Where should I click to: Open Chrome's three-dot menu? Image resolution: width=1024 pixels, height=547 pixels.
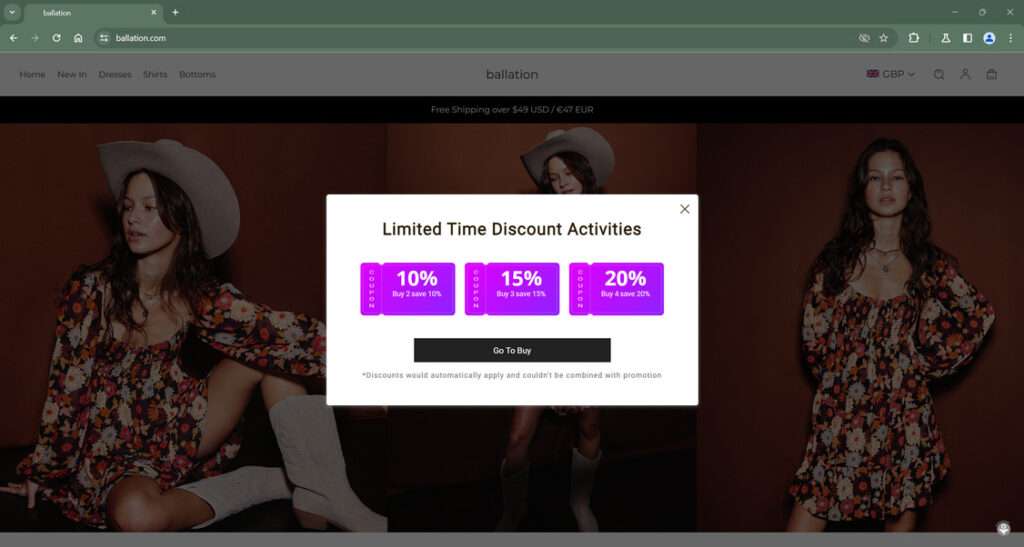[x=1010, y=38]
